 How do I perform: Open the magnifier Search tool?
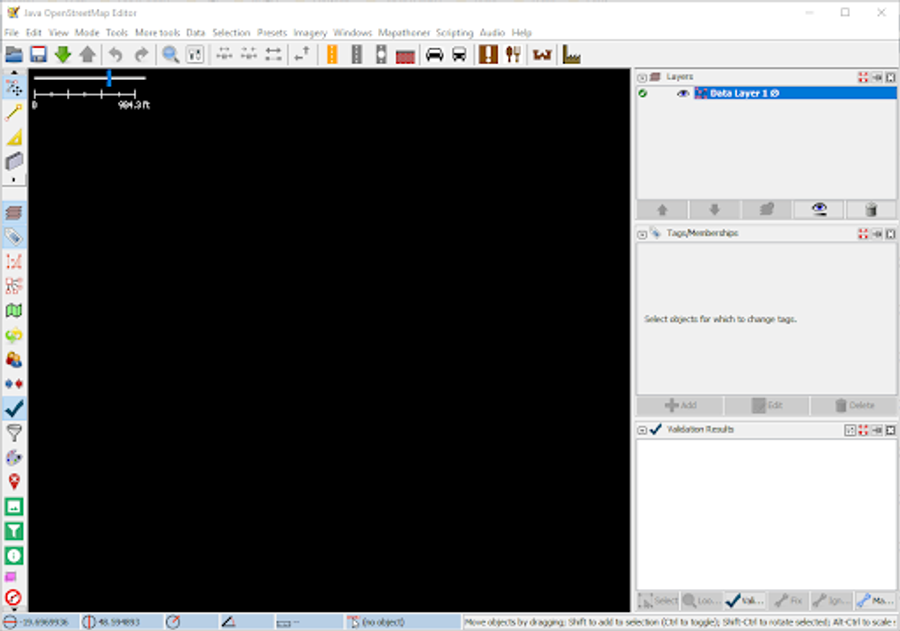pyautogui.click(x=170, y=55)
